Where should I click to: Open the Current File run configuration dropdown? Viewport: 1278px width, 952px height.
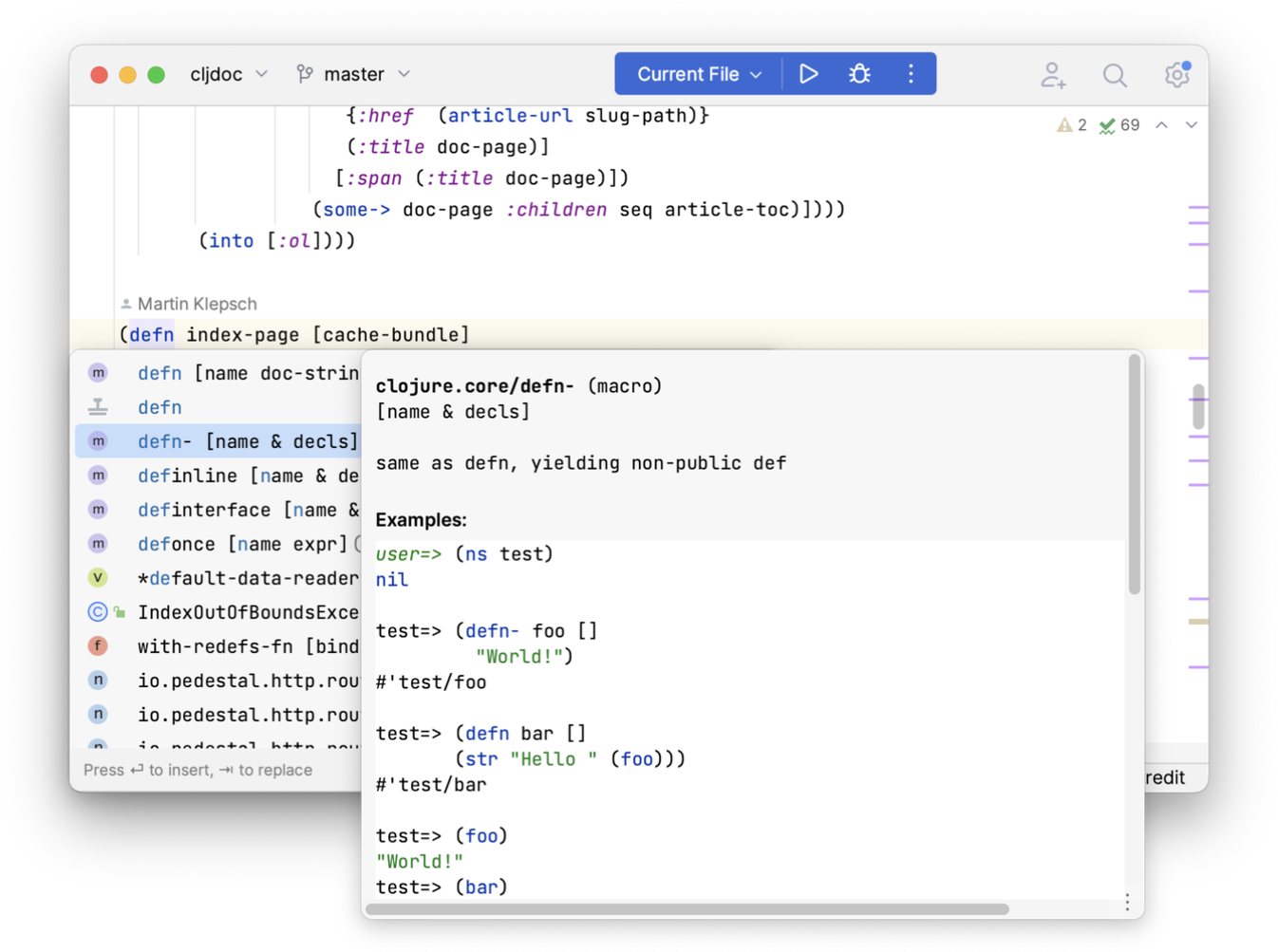tap(699, 74)
